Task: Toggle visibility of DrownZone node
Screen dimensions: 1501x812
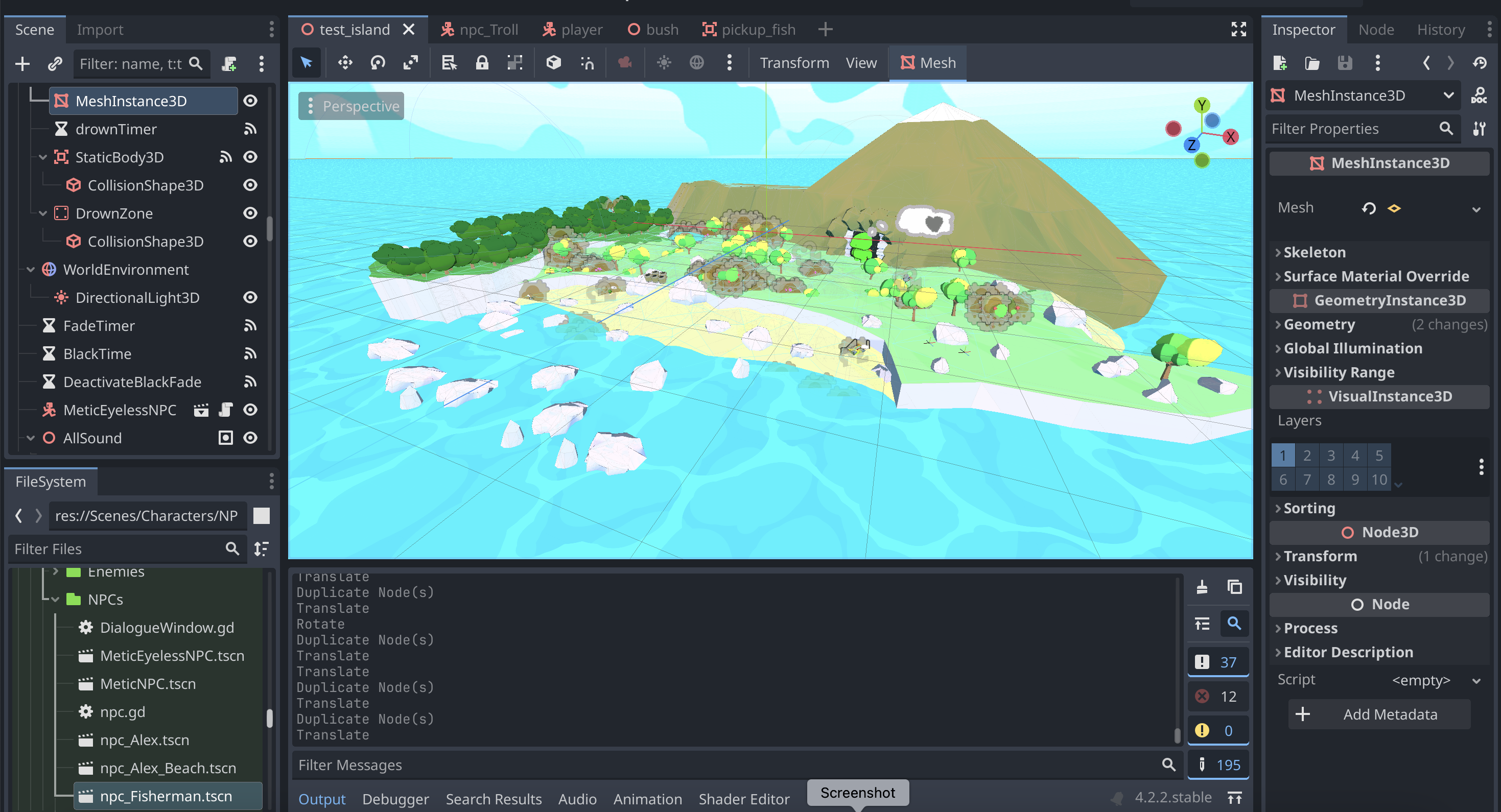Action: point(250,213)
